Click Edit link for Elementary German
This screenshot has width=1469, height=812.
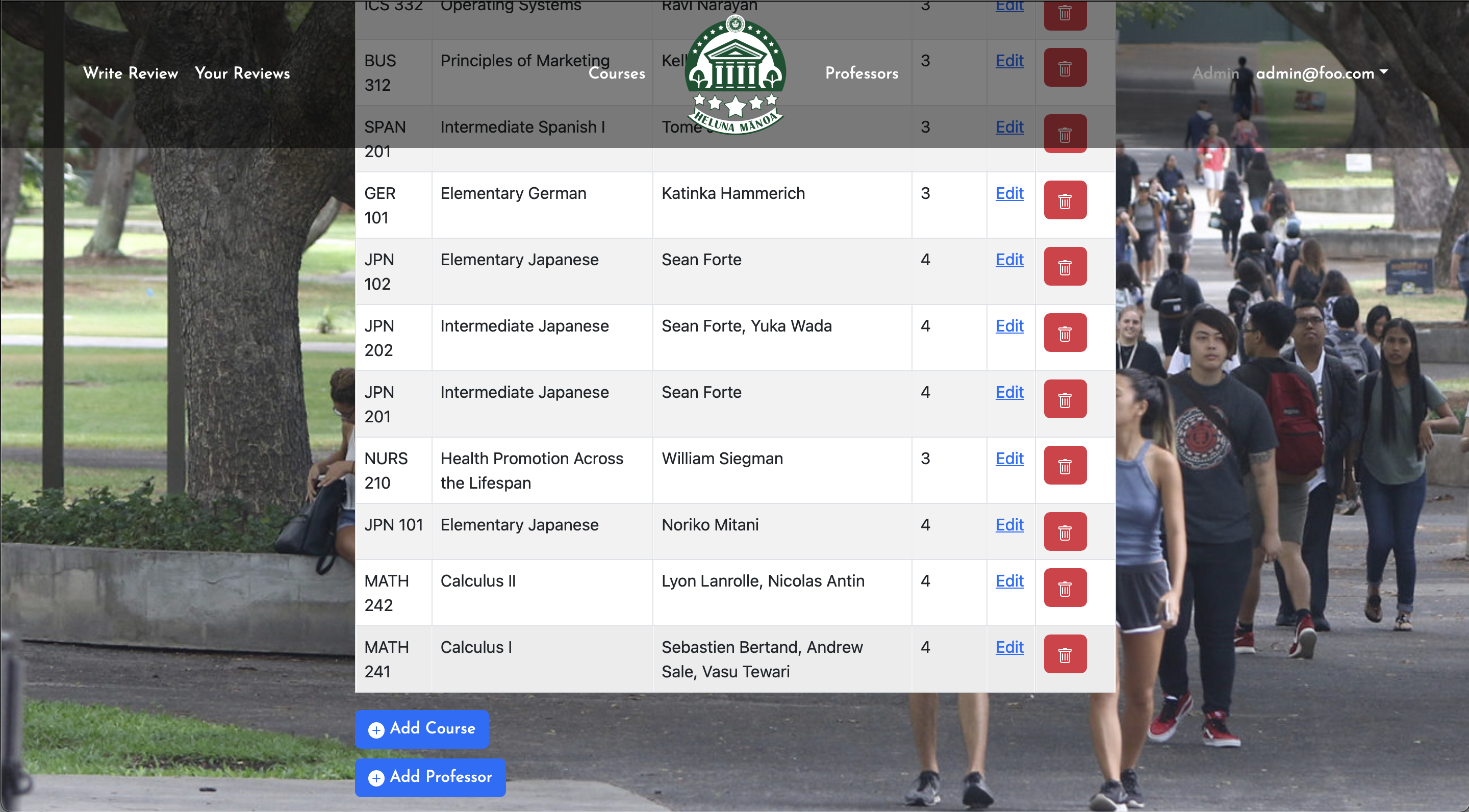coord(1009,193)
